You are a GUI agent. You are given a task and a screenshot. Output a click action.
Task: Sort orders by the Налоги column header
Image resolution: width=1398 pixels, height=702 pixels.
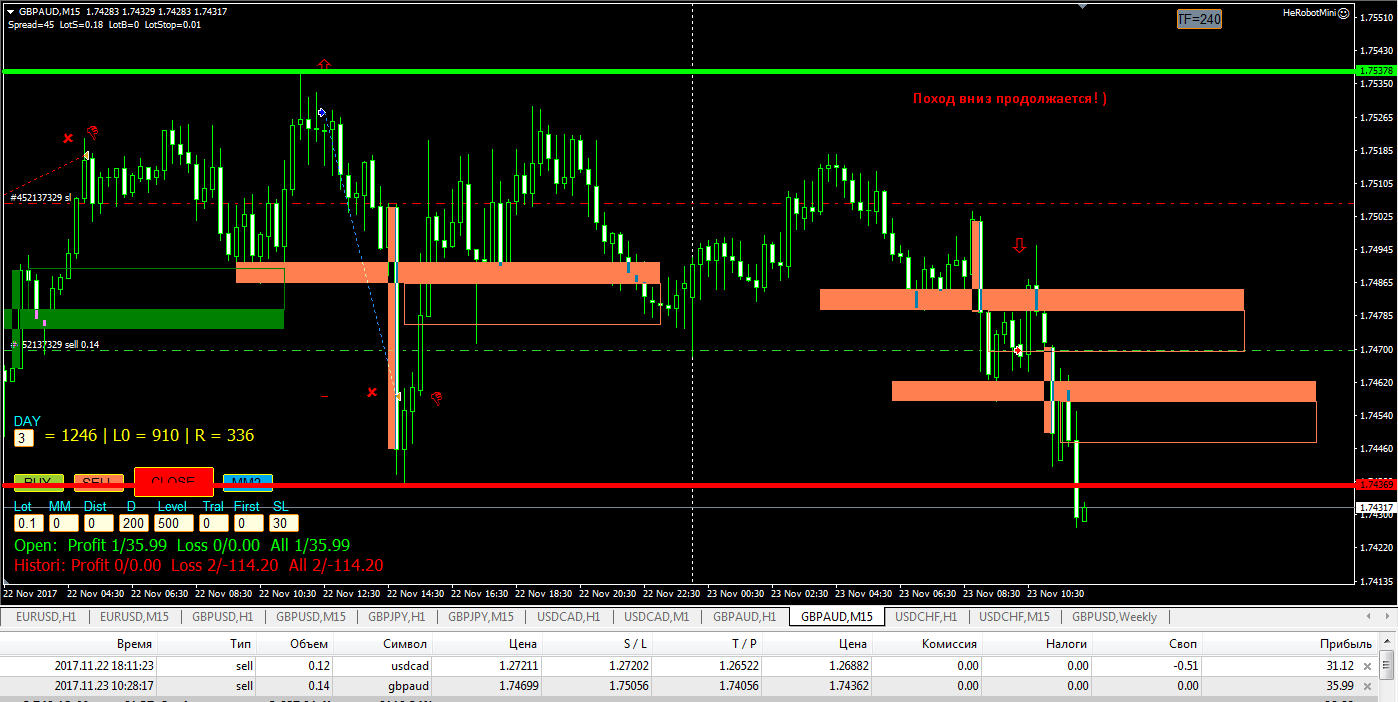tap(1037, 643)
